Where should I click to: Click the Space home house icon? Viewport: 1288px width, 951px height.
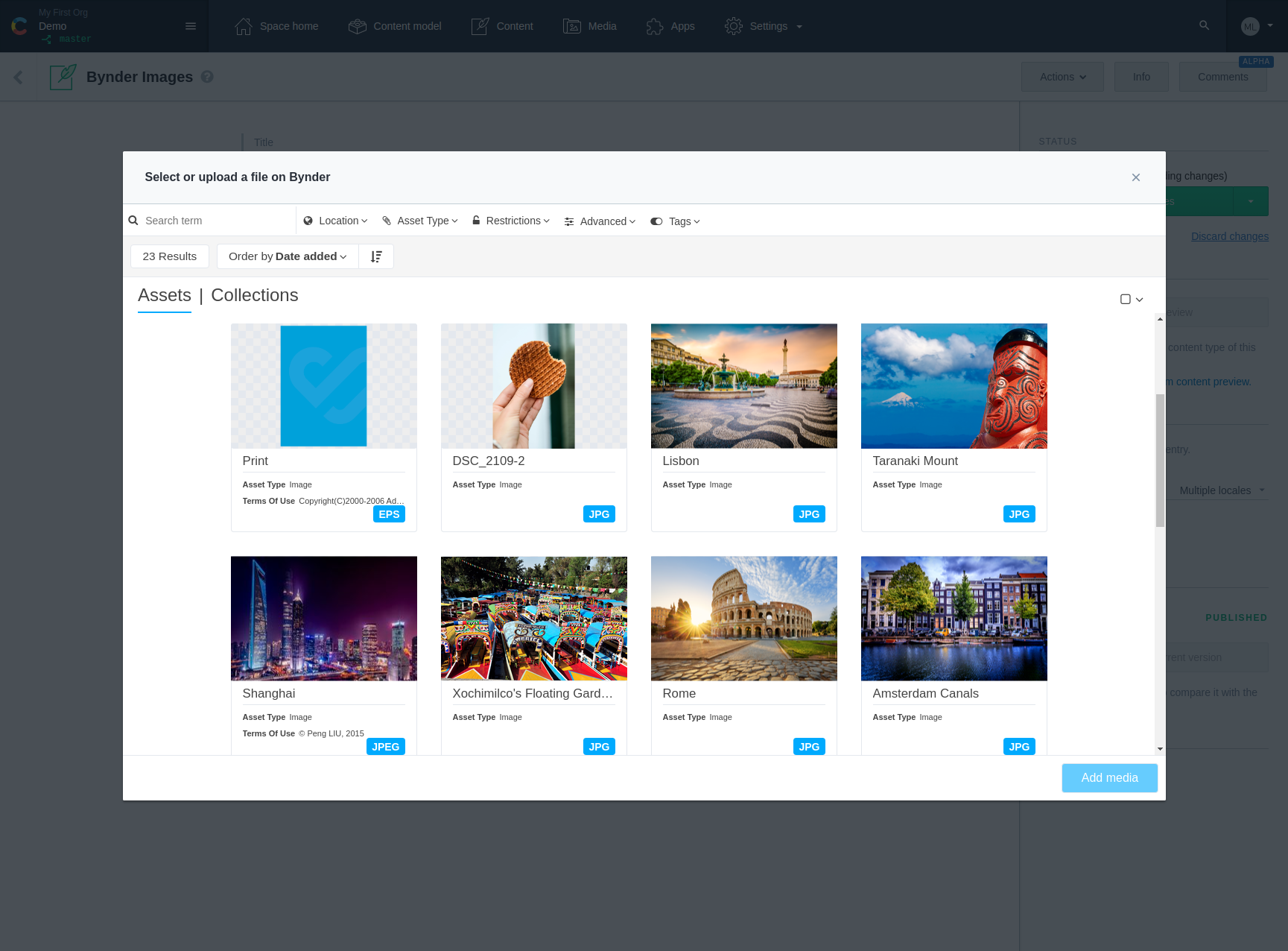coord(244,26)
